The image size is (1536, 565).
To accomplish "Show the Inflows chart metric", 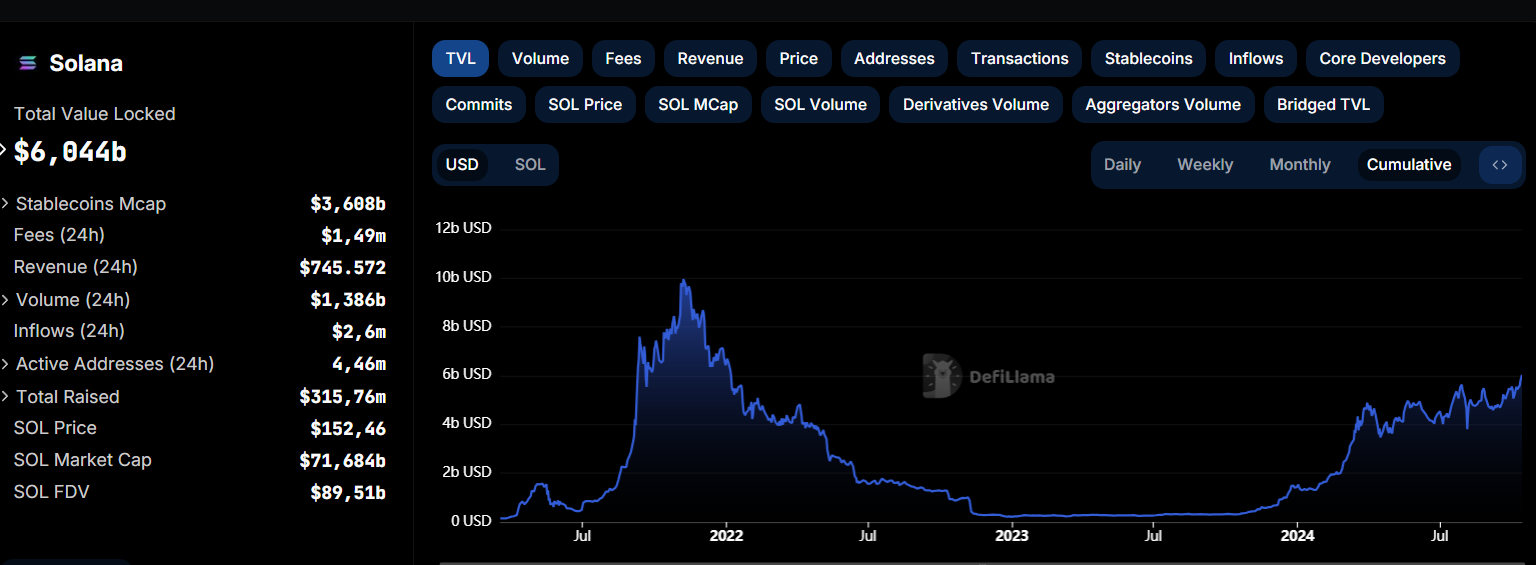I will tap(1256, 59).
